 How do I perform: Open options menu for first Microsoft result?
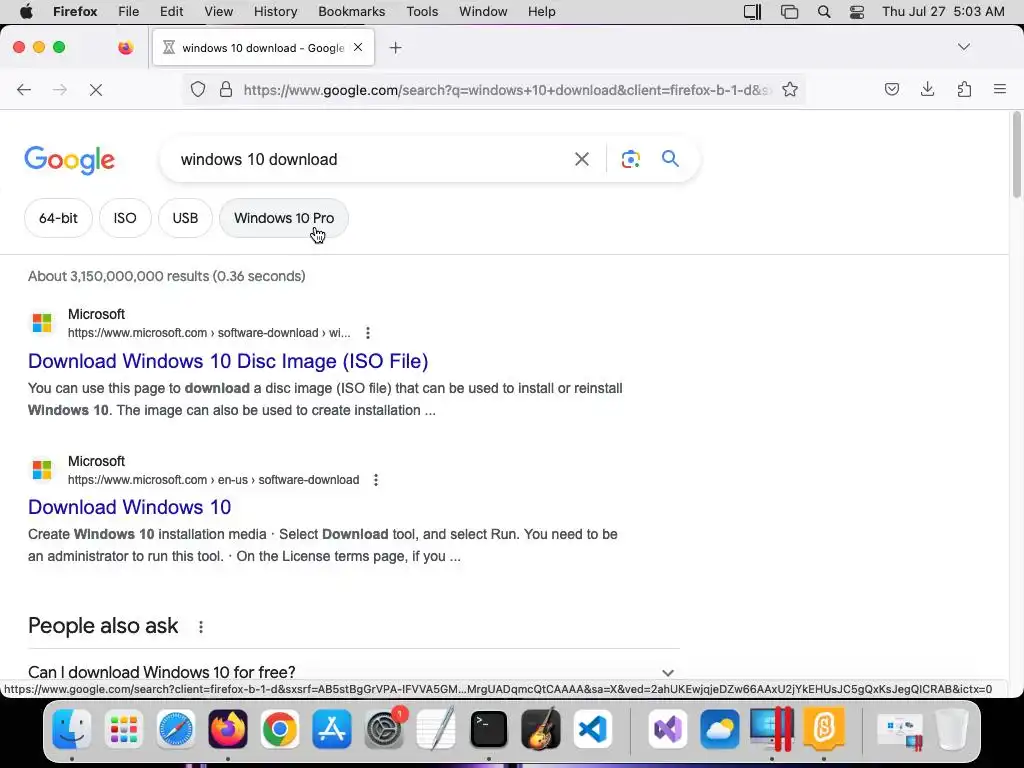[368, 333]
